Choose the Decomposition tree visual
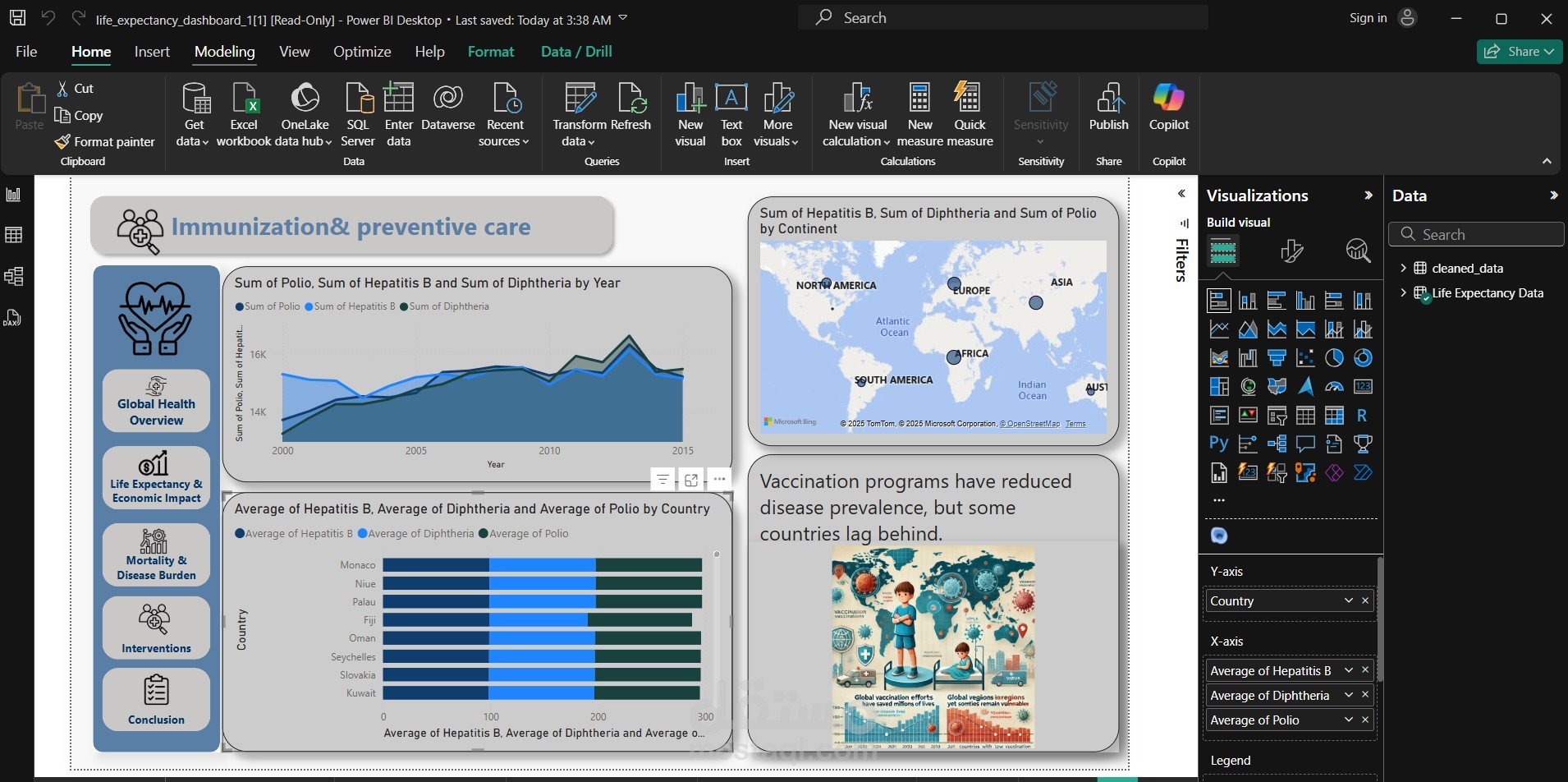The height and width of the screenshot is (782, 1568). pos(1277,444)
